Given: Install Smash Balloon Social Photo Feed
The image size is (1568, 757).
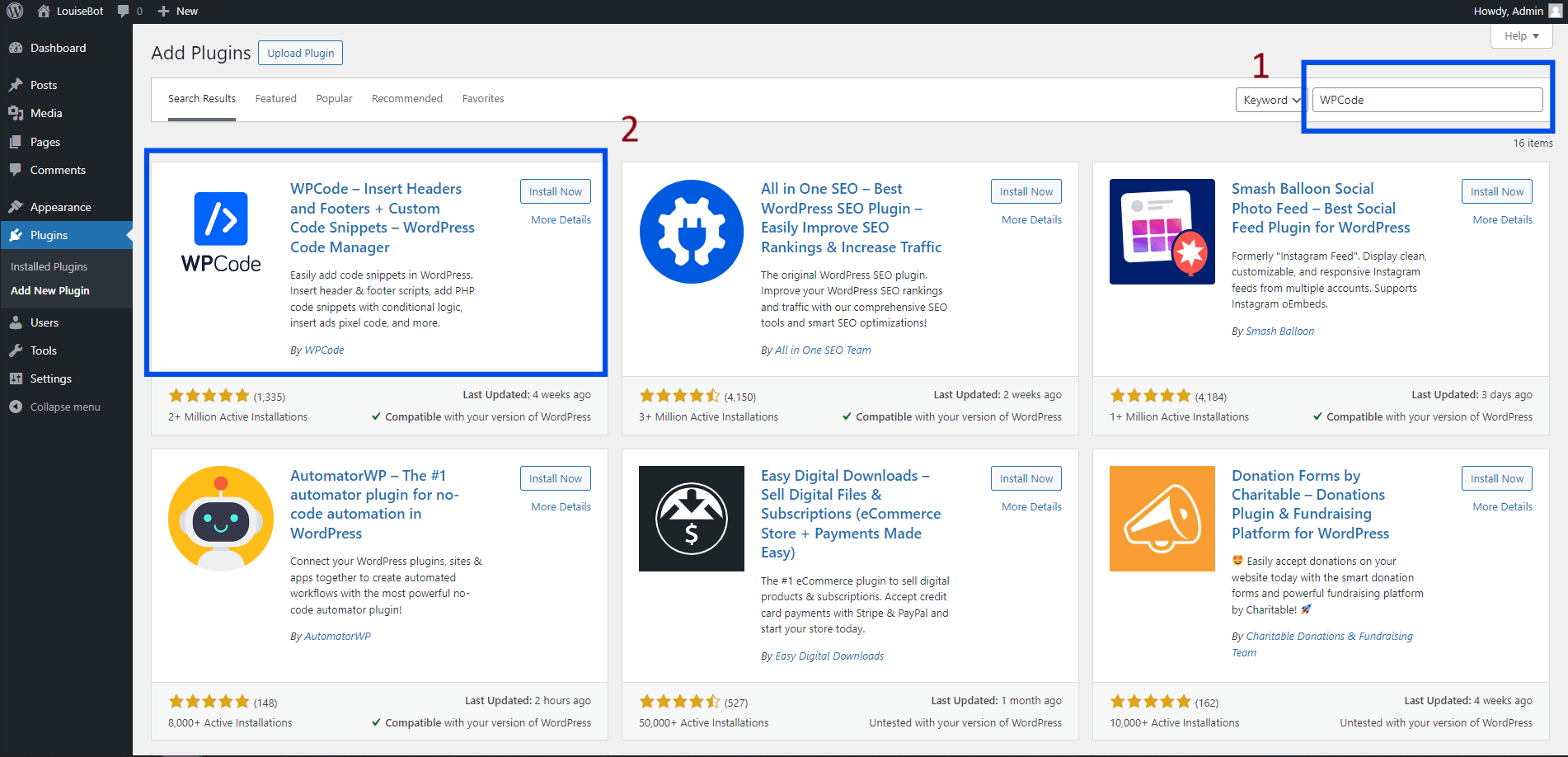Looking at the screenshot, I should pyautogui.click(x=1497, y=191).
